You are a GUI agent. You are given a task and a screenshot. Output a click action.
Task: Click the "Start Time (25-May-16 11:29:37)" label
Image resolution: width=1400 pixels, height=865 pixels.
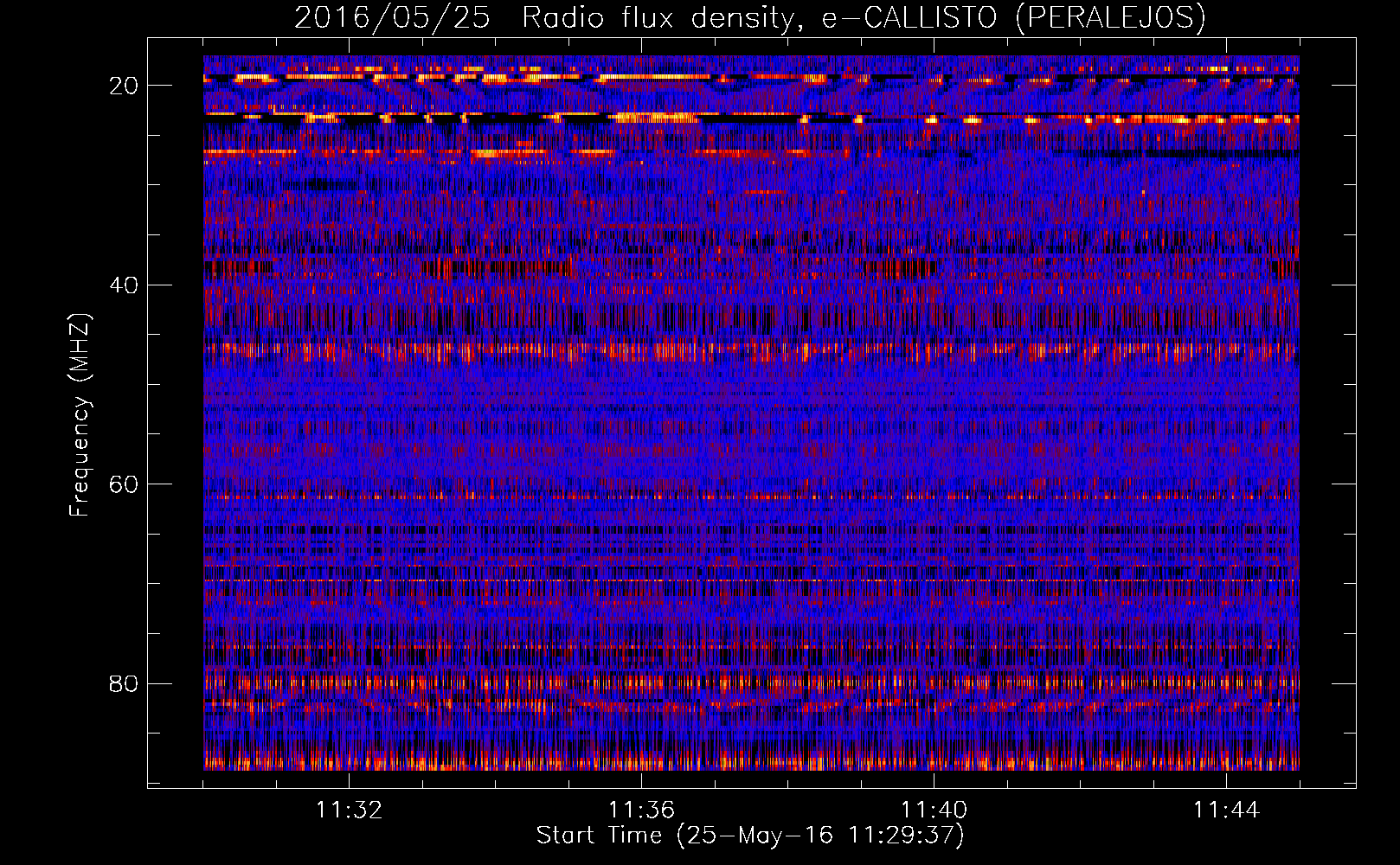750,836
